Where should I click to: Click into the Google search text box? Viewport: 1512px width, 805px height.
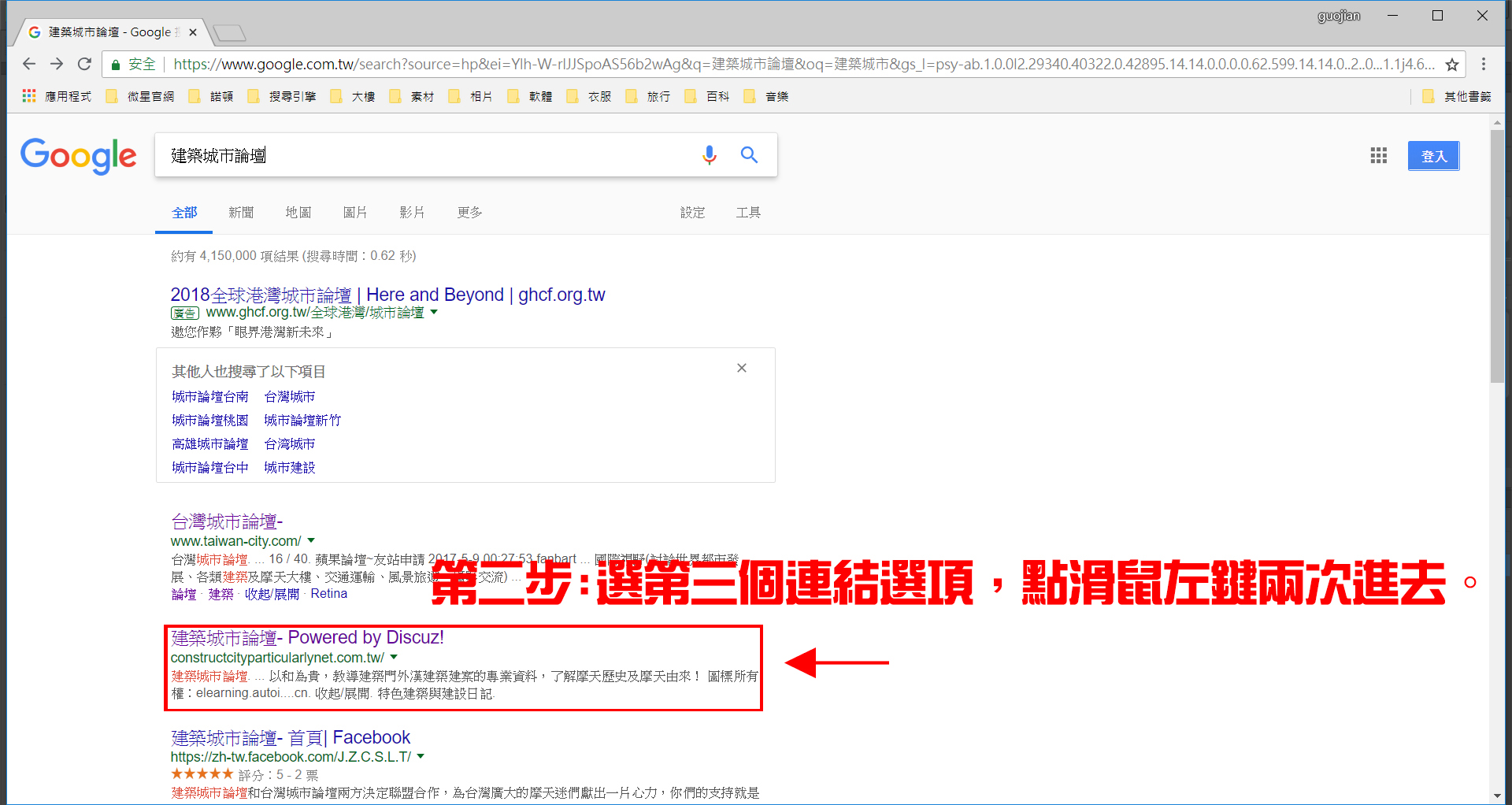point(425,155)
